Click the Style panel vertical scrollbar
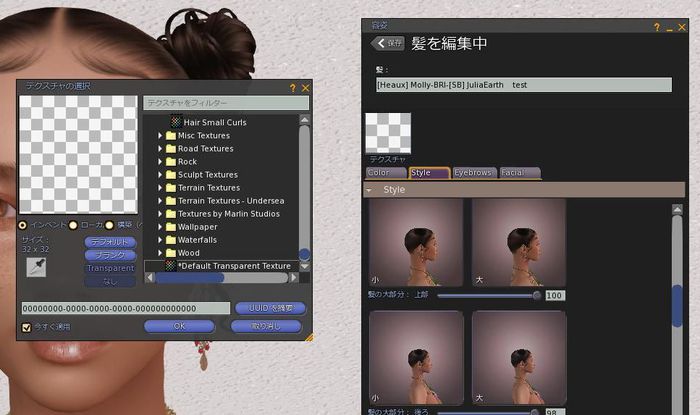Image resolution: width=700 pixels, height=415 pixels. pos(677,306)
